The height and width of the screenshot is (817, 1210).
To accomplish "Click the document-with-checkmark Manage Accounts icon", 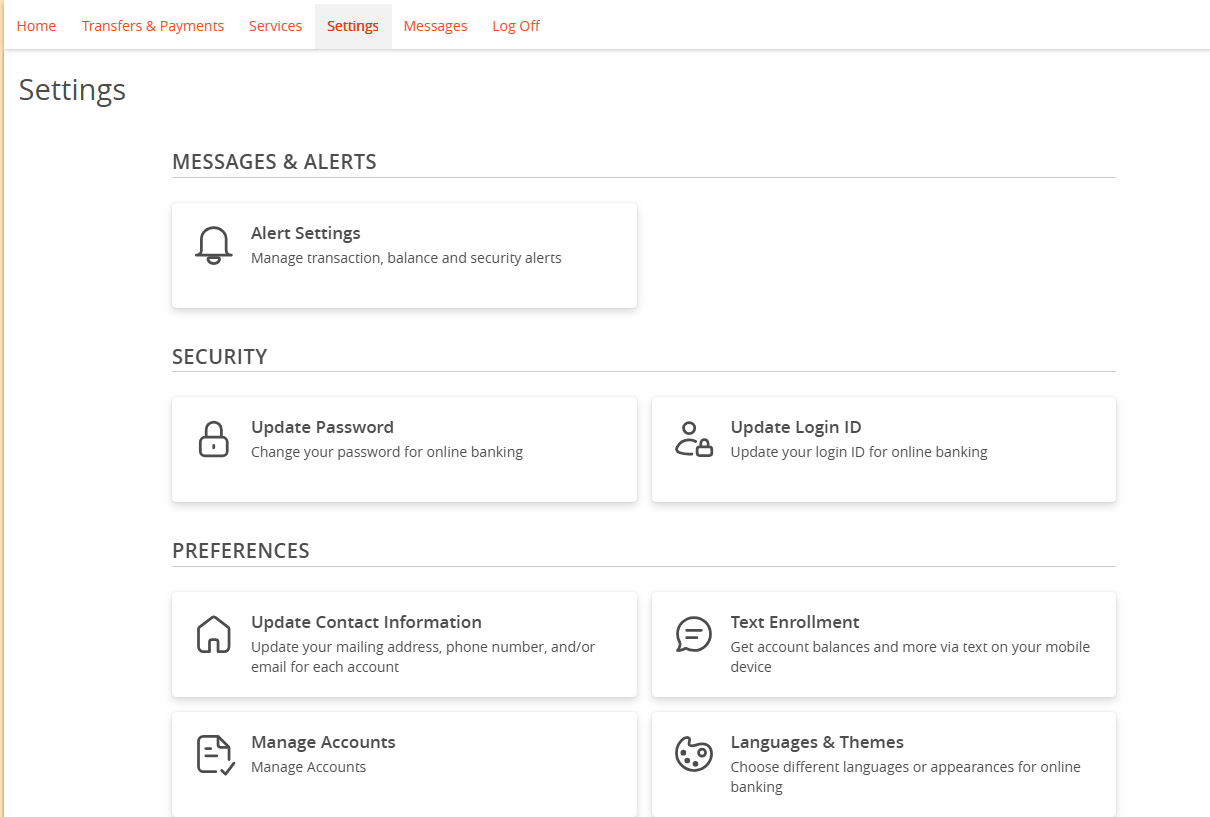I will click(213, 753).
